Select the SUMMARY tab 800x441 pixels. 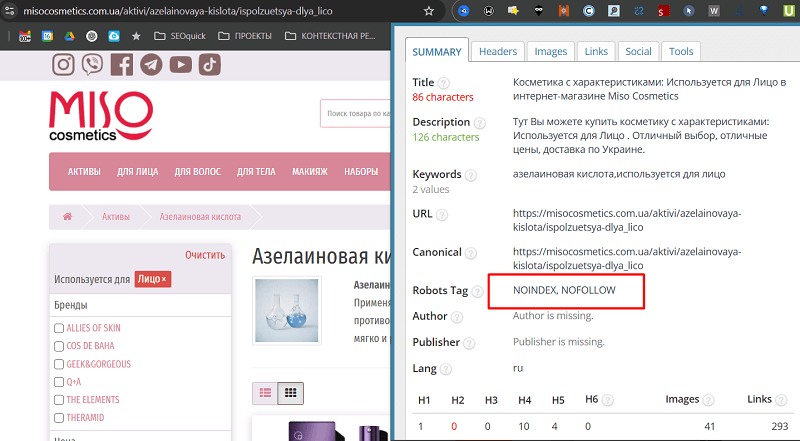pyautogui.click(x=437, y=52)
